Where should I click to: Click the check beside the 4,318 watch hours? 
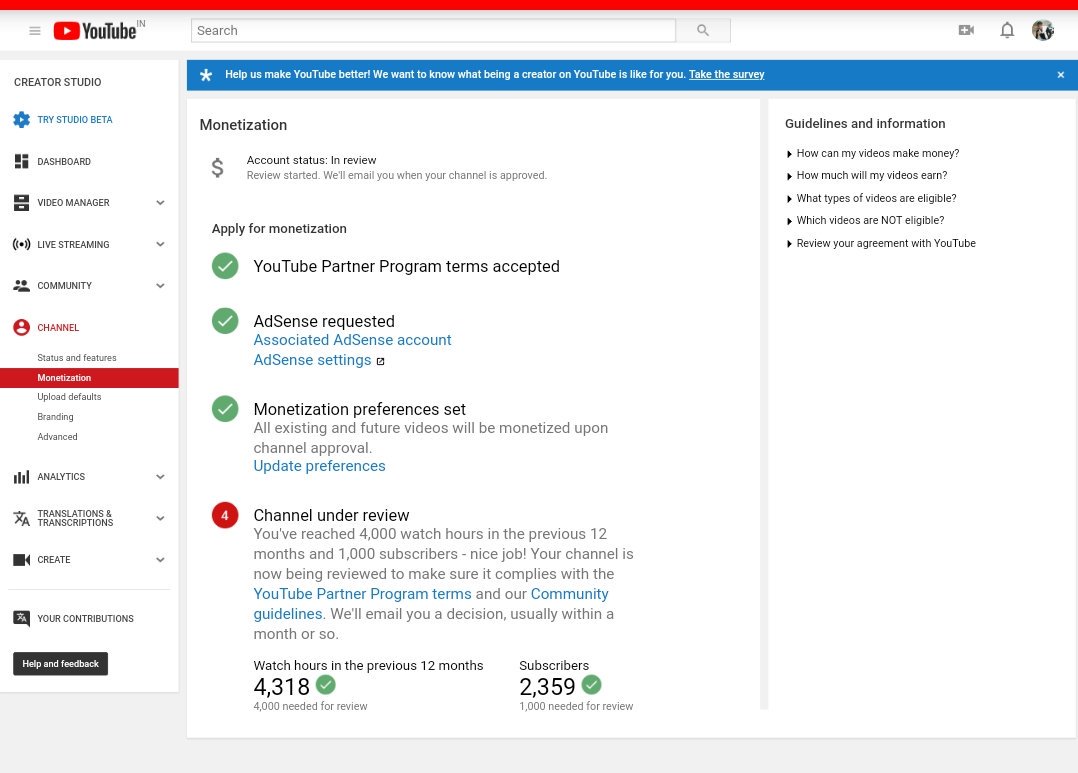coord(326,685)
